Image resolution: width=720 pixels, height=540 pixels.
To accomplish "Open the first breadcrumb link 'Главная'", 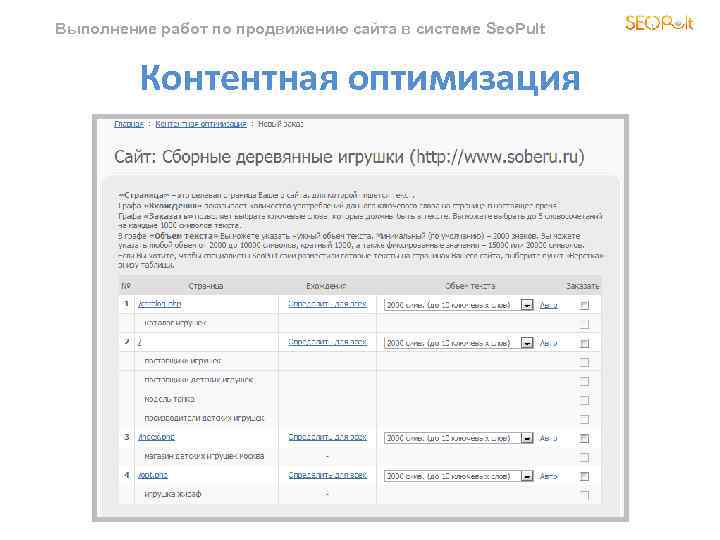I will pos(129,124).
